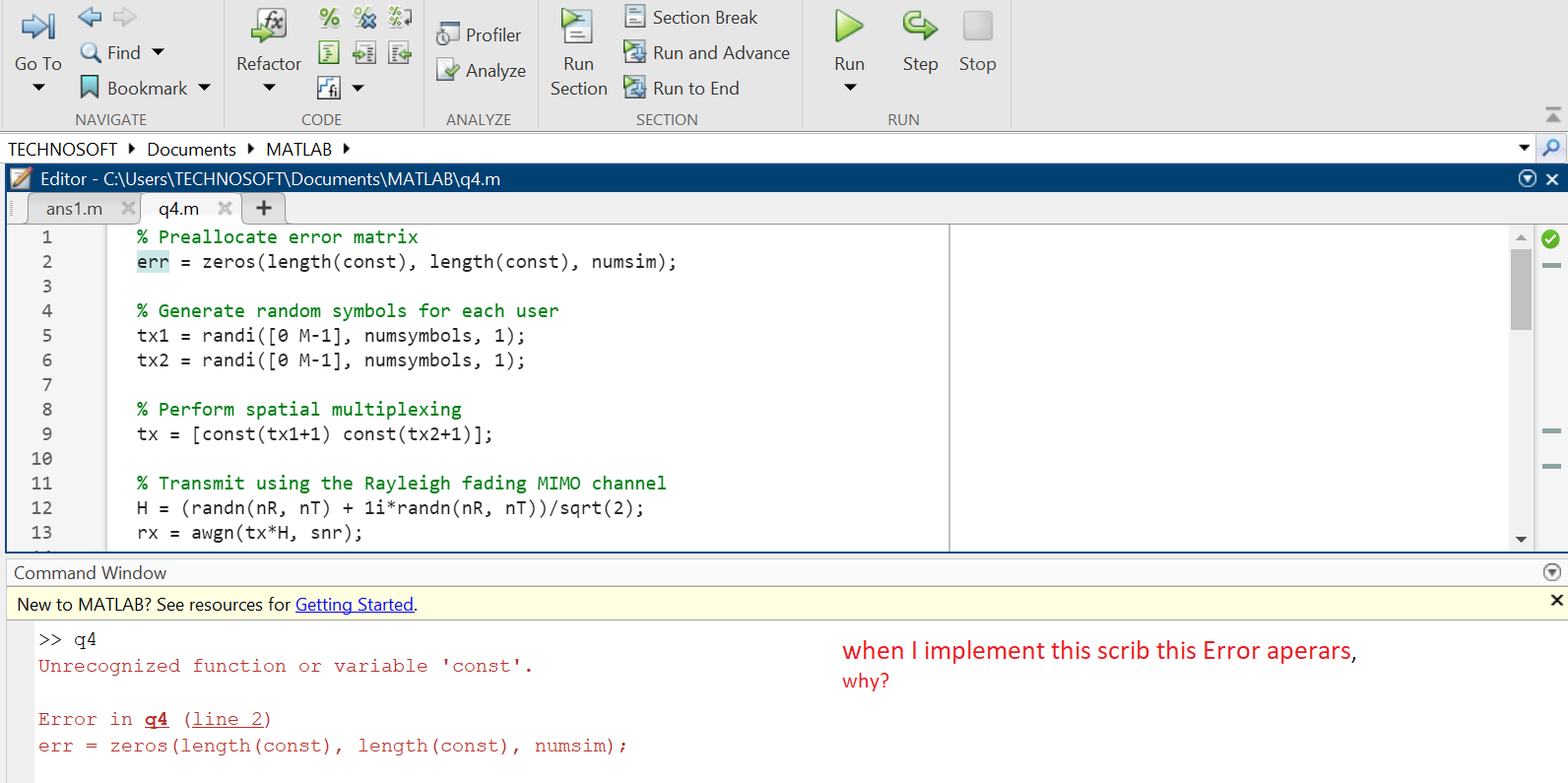Select TECHNOSOFT in the folder path

[x=62, y=149]
